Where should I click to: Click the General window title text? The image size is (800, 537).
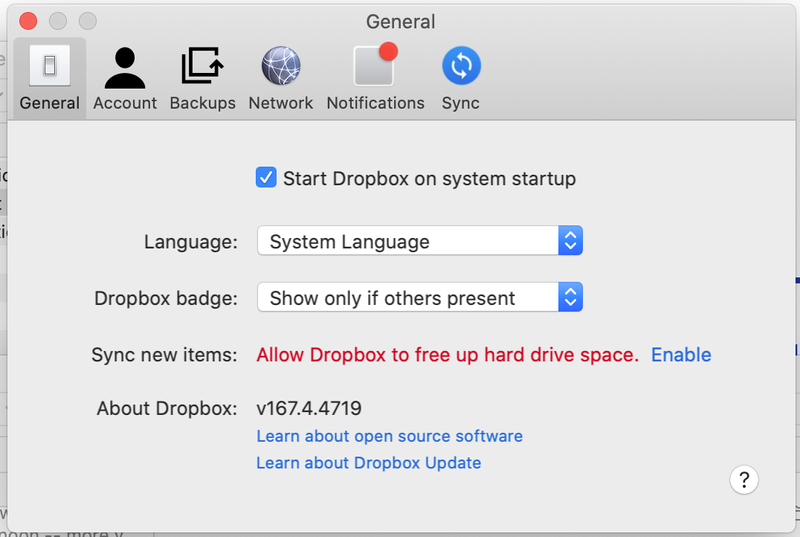coord(400,21)
